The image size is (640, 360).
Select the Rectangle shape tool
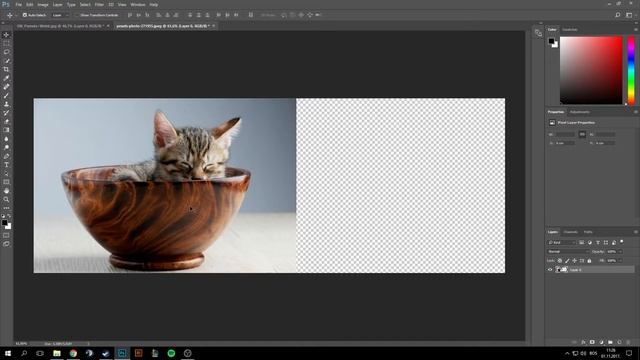pos(6,182)
